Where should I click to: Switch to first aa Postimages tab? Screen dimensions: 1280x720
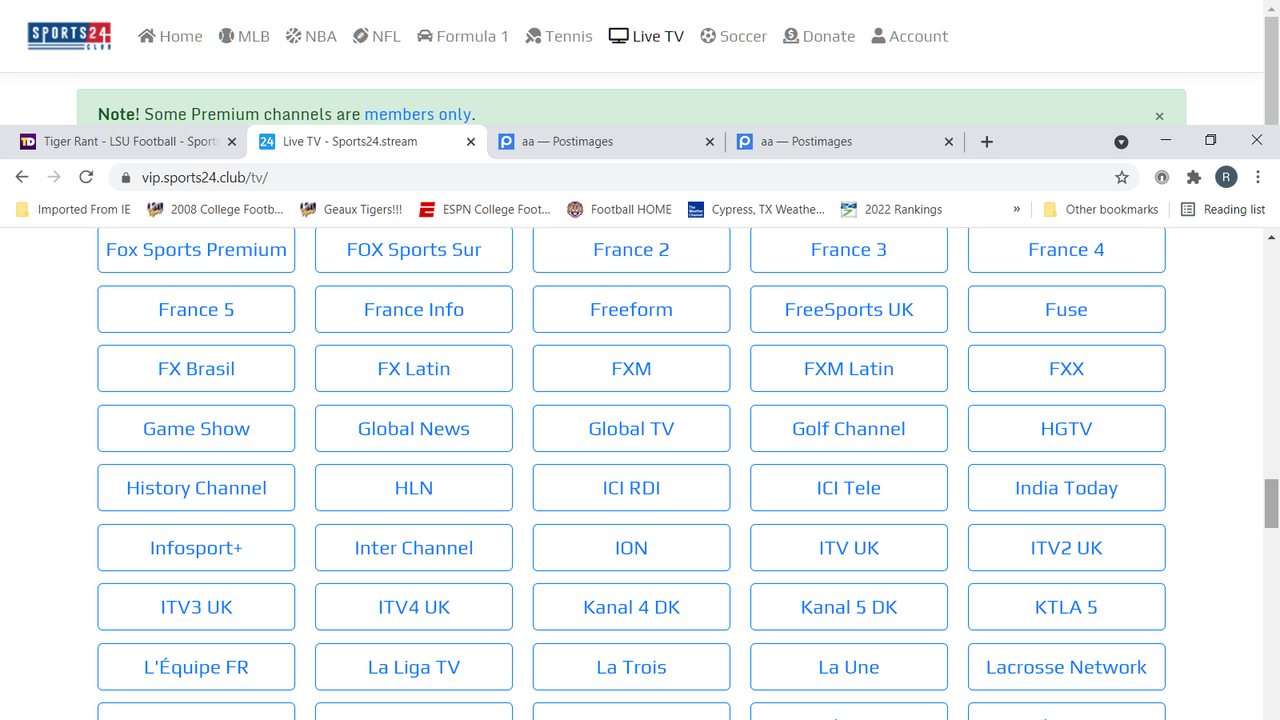(606, 142)
